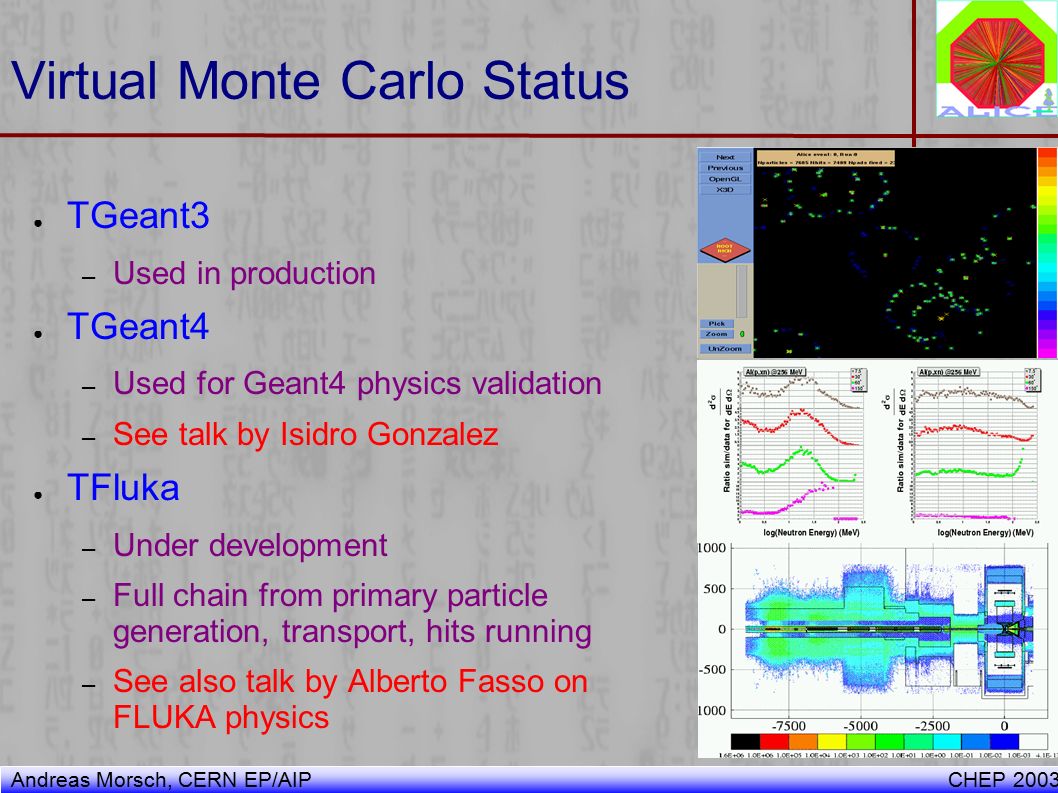The width and height of the screenshot is (1058, 793).
Task: Click the Zoom button in event display
Action: (717, 334)
